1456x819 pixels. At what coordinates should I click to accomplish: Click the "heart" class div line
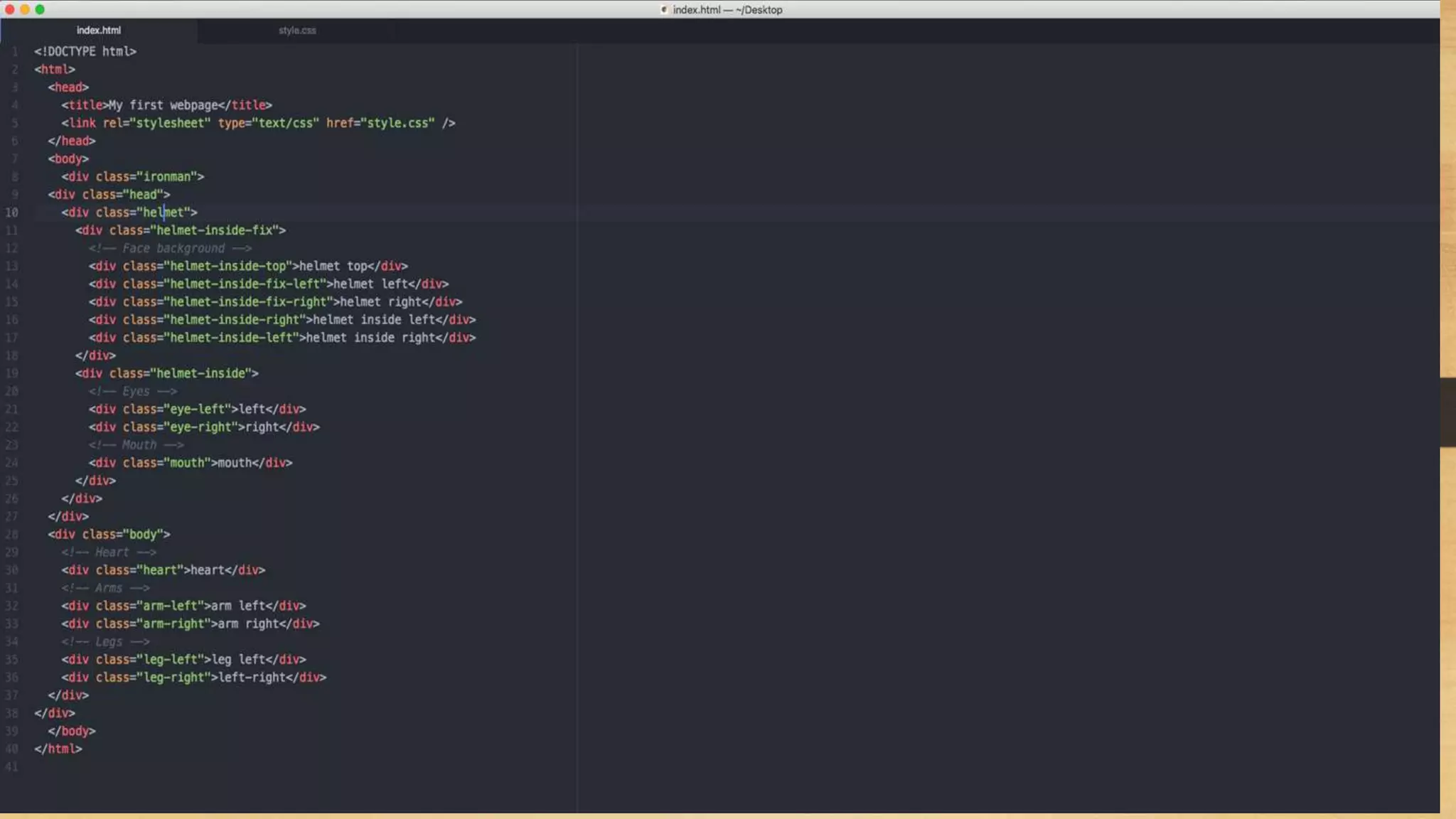coord(163,570)
